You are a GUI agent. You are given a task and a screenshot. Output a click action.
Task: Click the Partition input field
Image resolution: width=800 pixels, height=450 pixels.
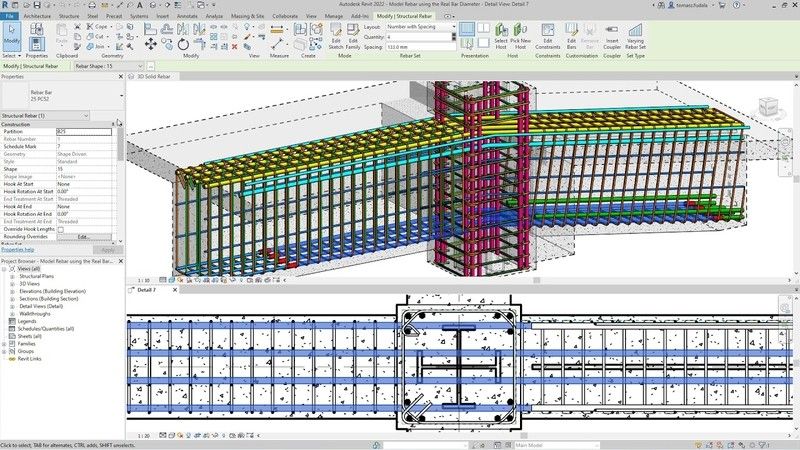pyautogui.click(x=84, y=132)
